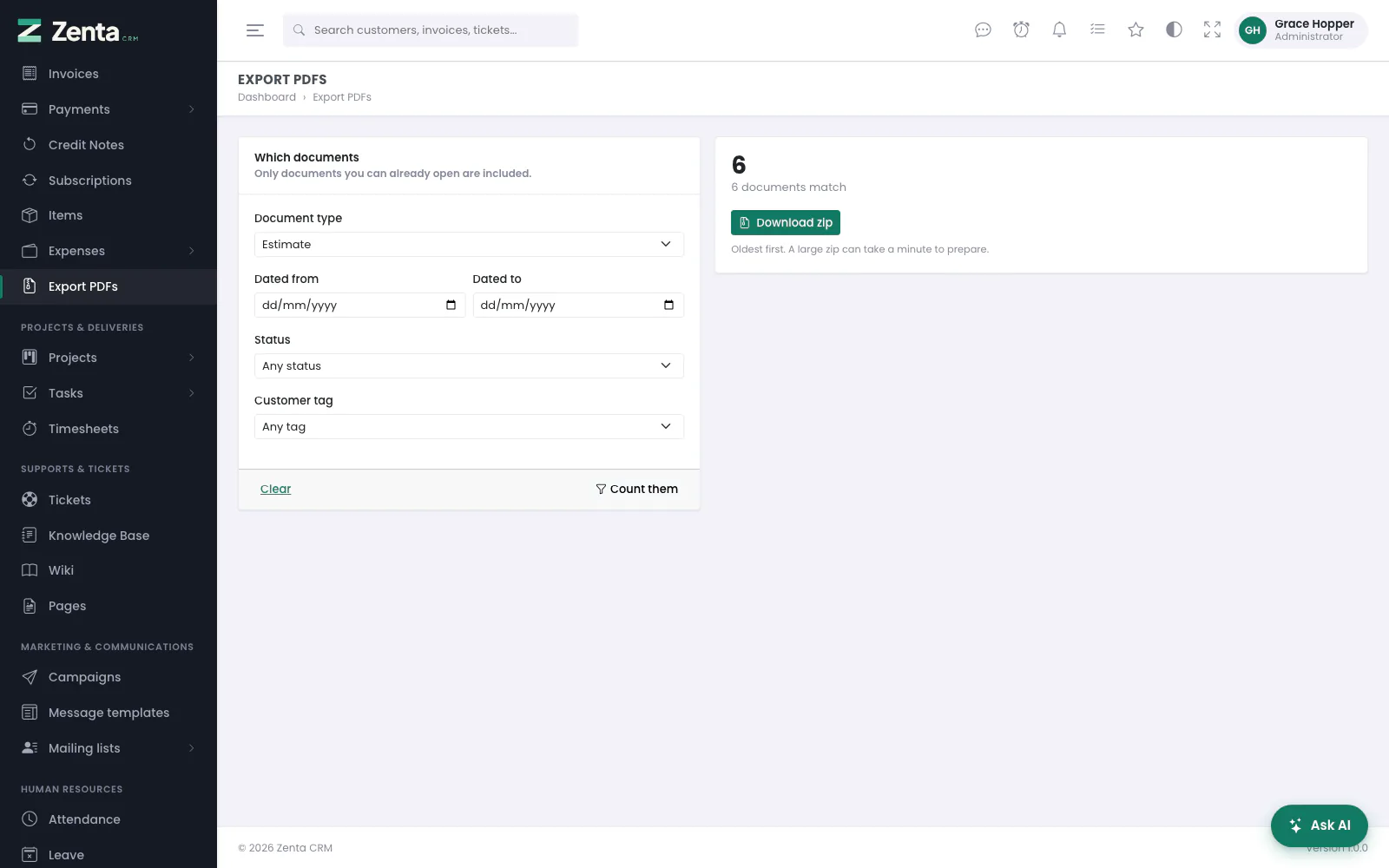
Task: Open Attendance page
Action: (109, 819)
